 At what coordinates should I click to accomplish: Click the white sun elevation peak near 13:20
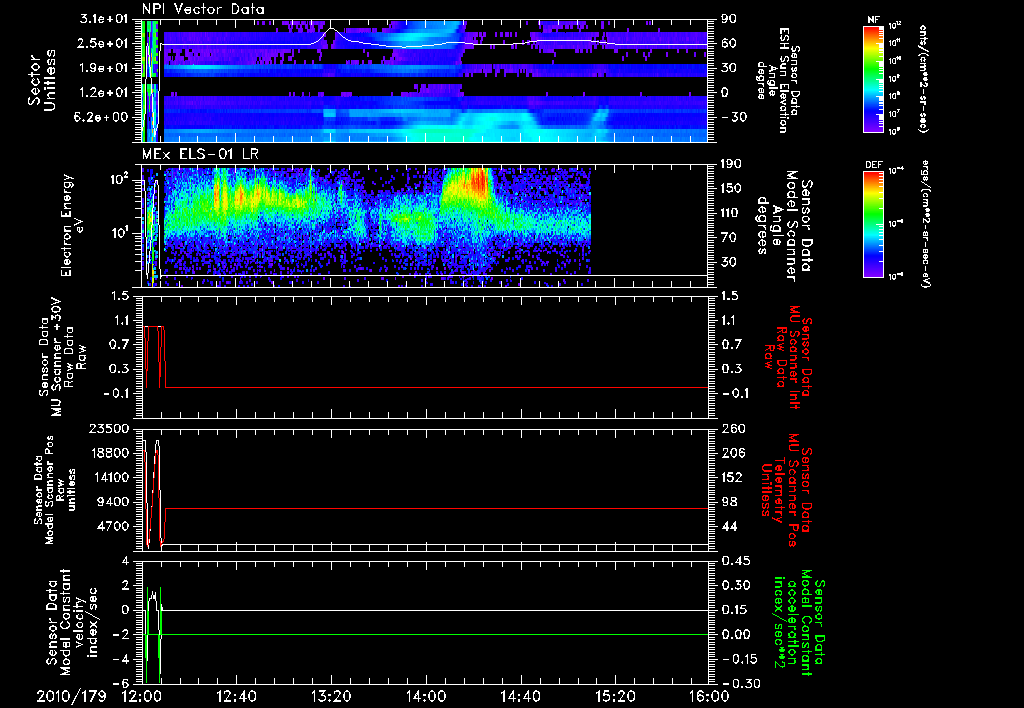331,29
